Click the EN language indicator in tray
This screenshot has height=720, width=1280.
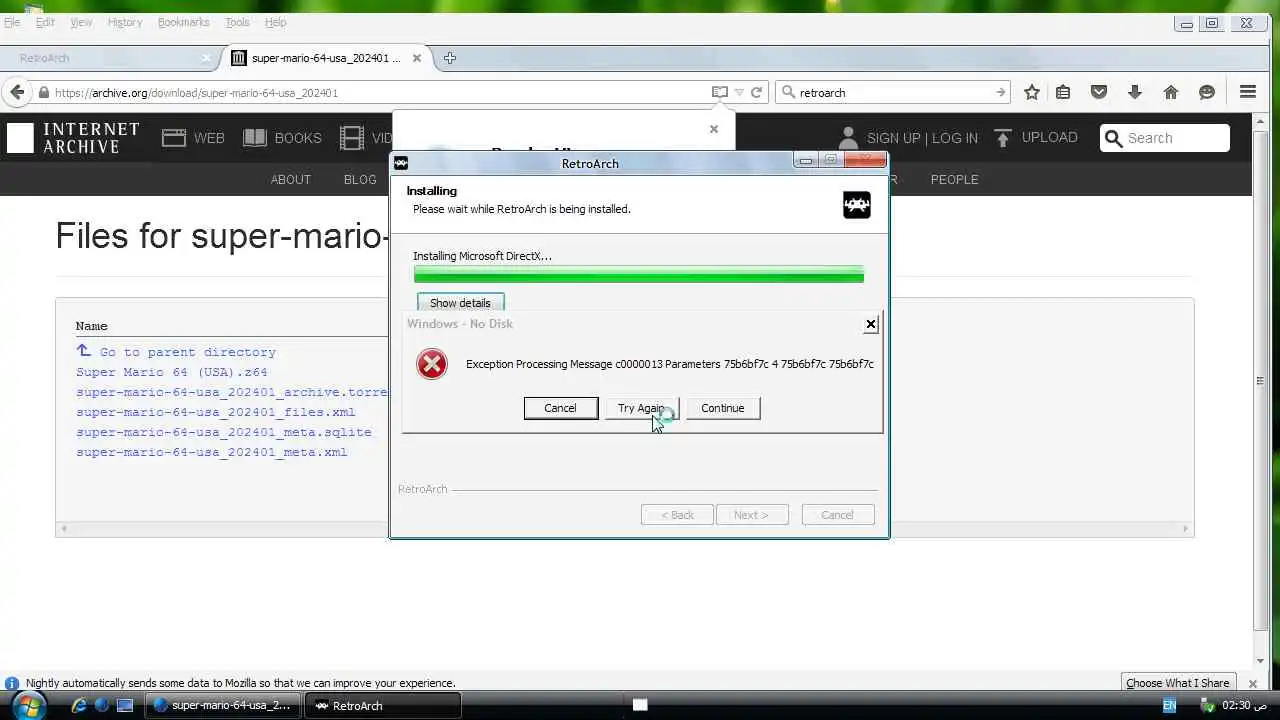1169,705
